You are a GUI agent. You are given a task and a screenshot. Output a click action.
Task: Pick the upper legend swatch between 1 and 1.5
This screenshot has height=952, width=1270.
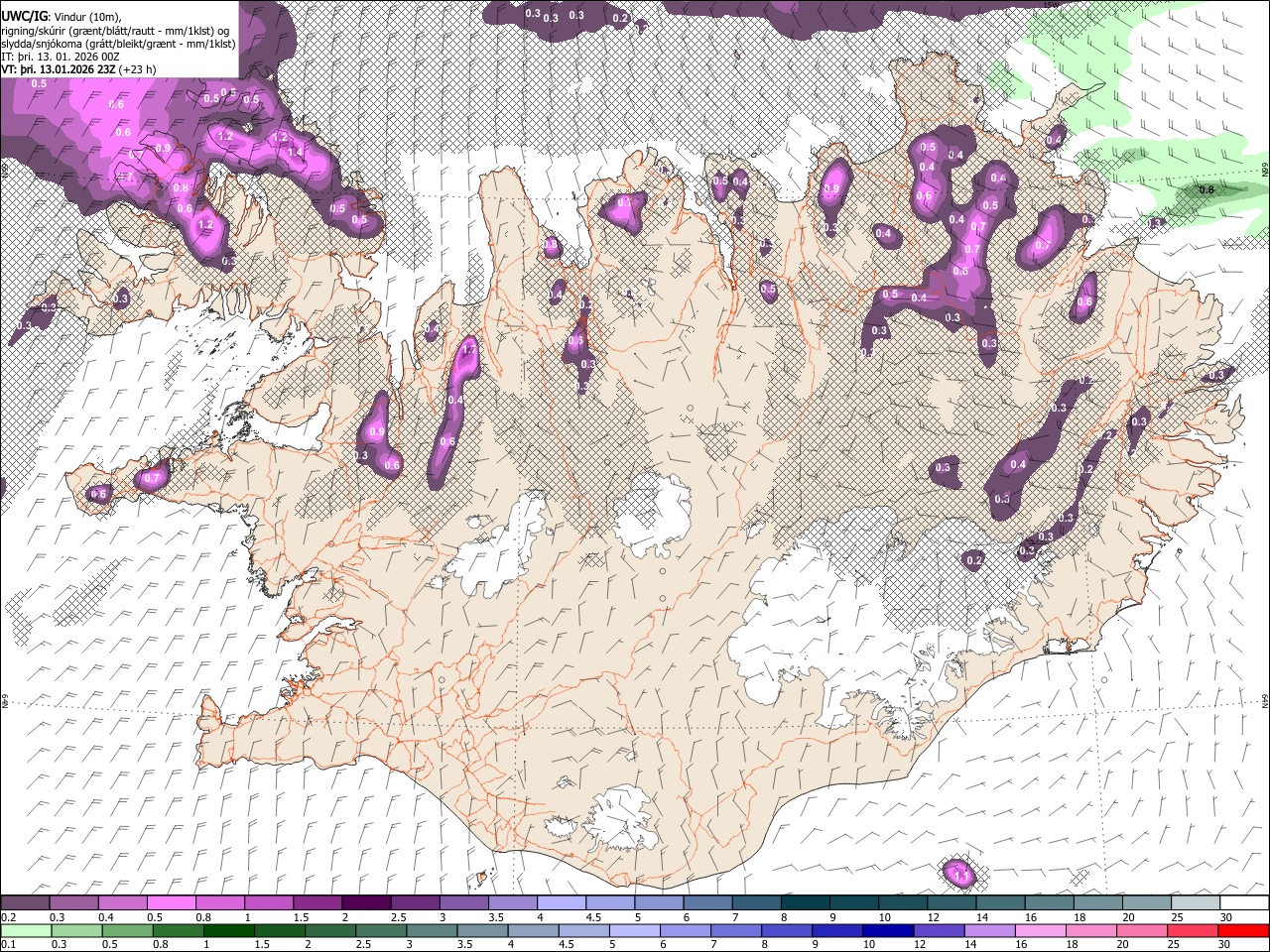tap(268, 903)
